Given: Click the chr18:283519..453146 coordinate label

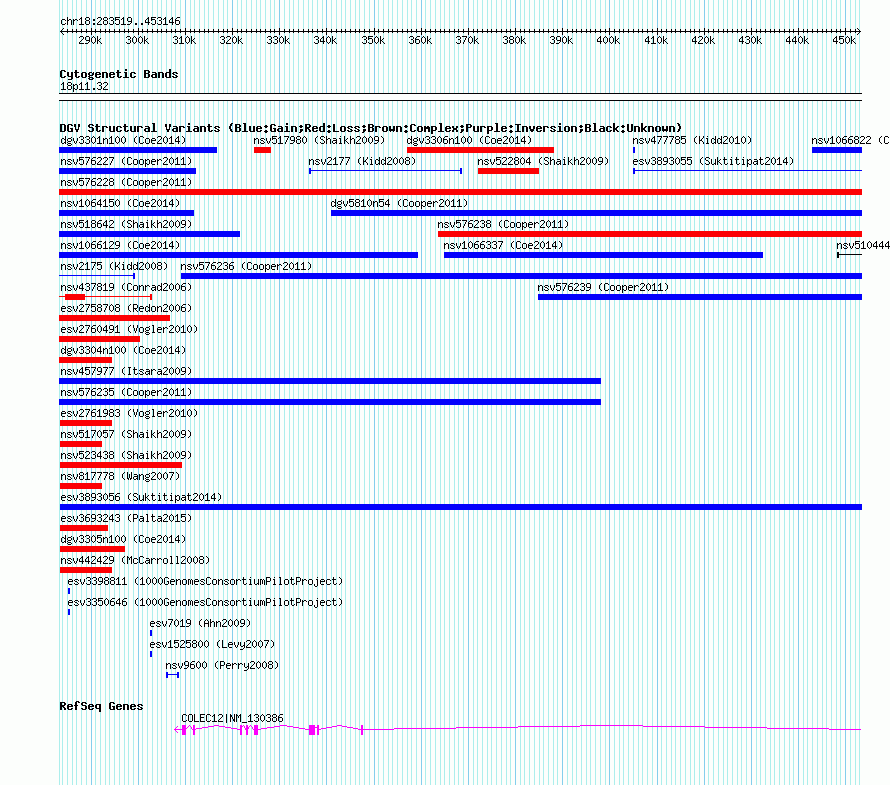Looking at the screenshot, I should click(x=120, y=21).
